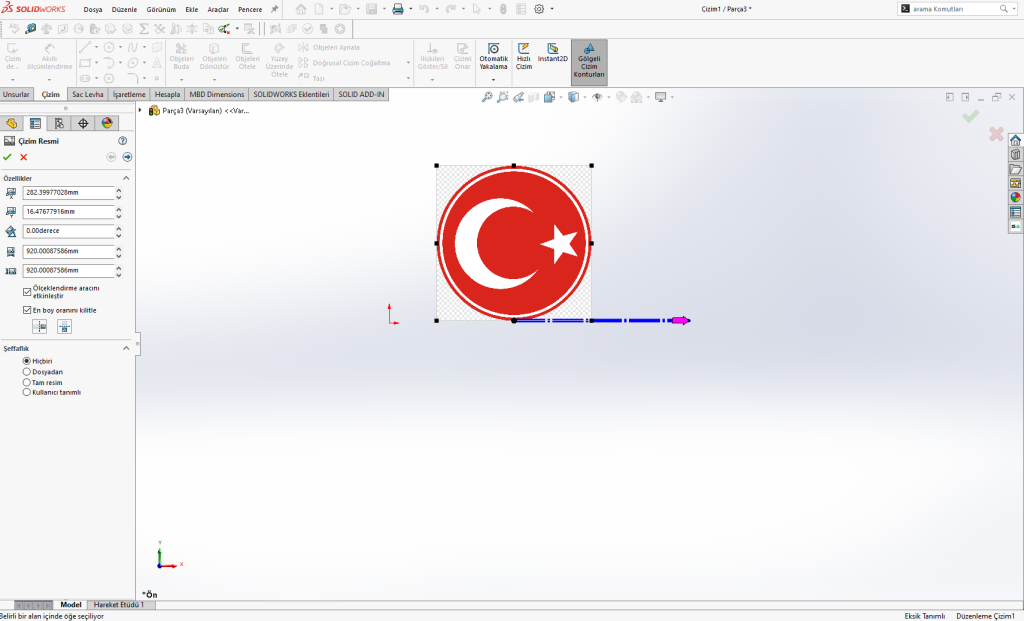Image resolution: width=1024 pixels, height=621 pixels.
Task: Select the Dosyadan transparency option
Action: tap(27, 371)
